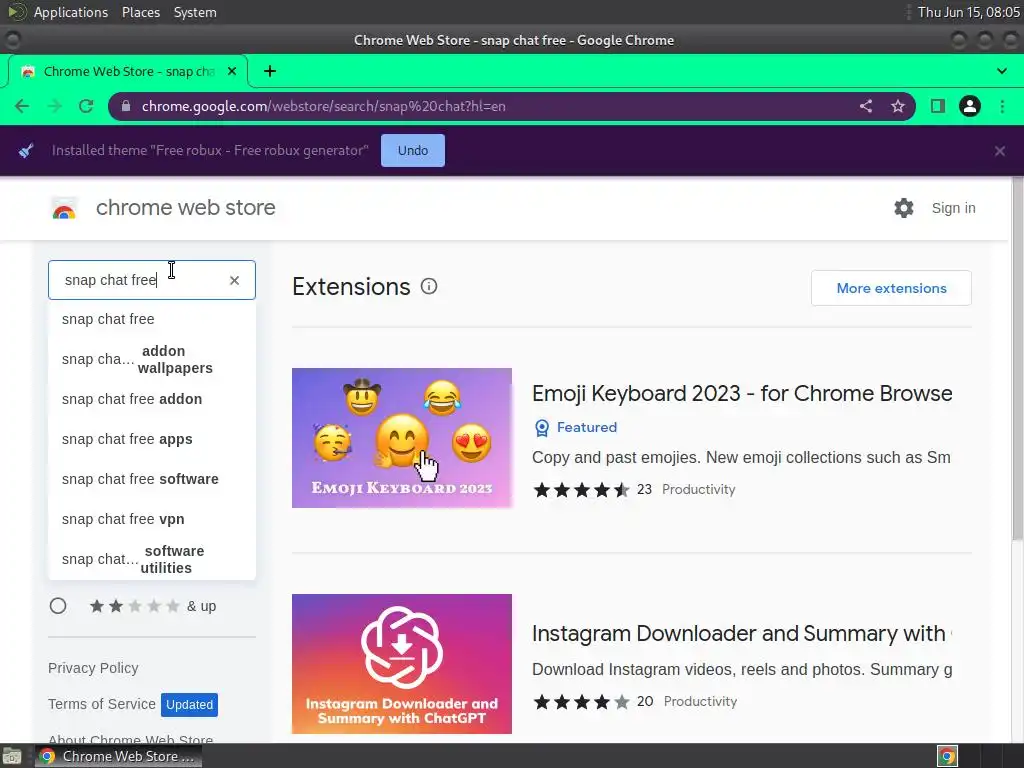
Task: Click the Chrome Web Store rainbow logo
Action: pos(64,208)
